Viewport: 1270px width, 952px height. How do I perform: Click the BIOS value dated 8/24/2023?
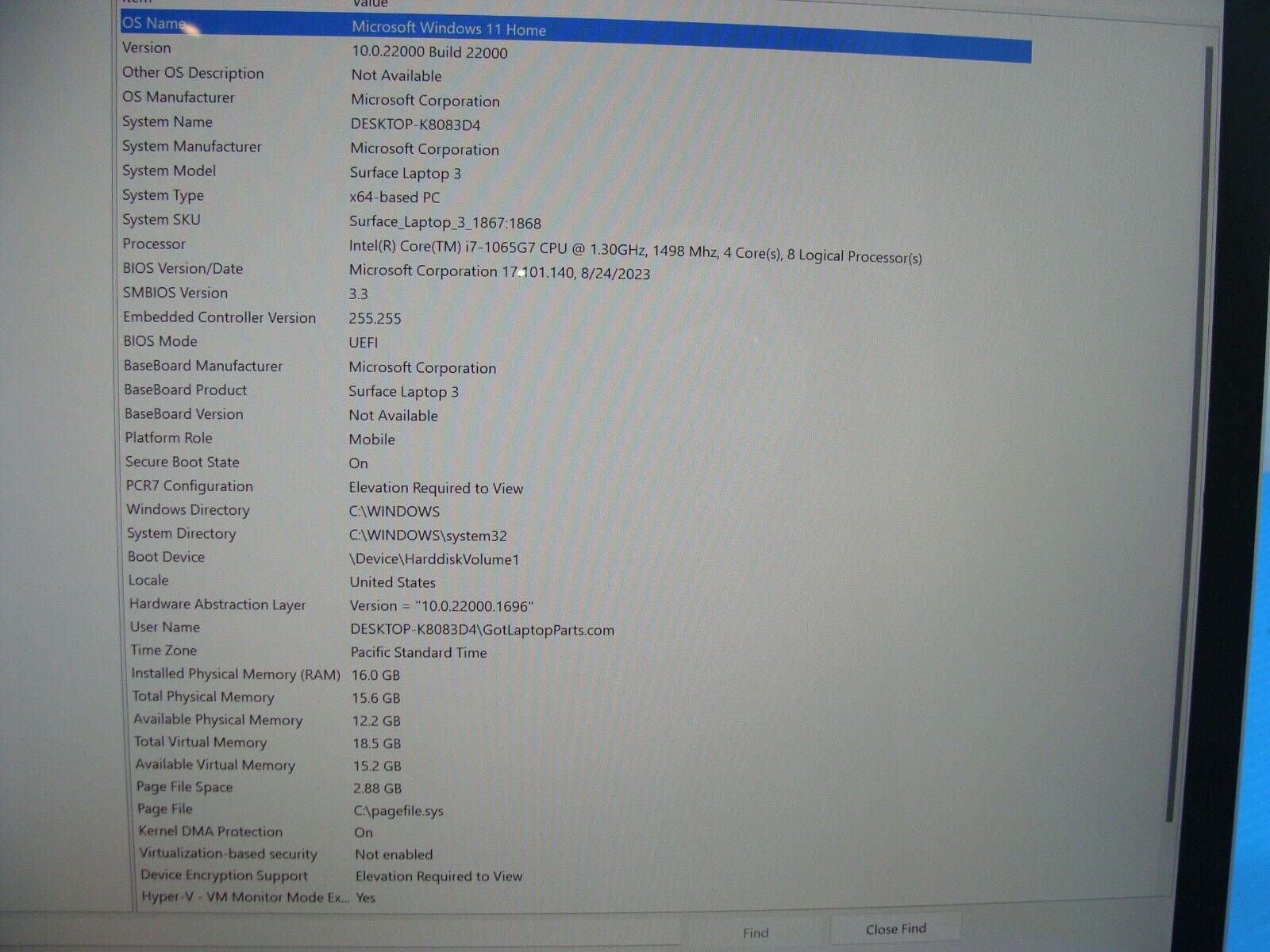click(x=499, y=272)
